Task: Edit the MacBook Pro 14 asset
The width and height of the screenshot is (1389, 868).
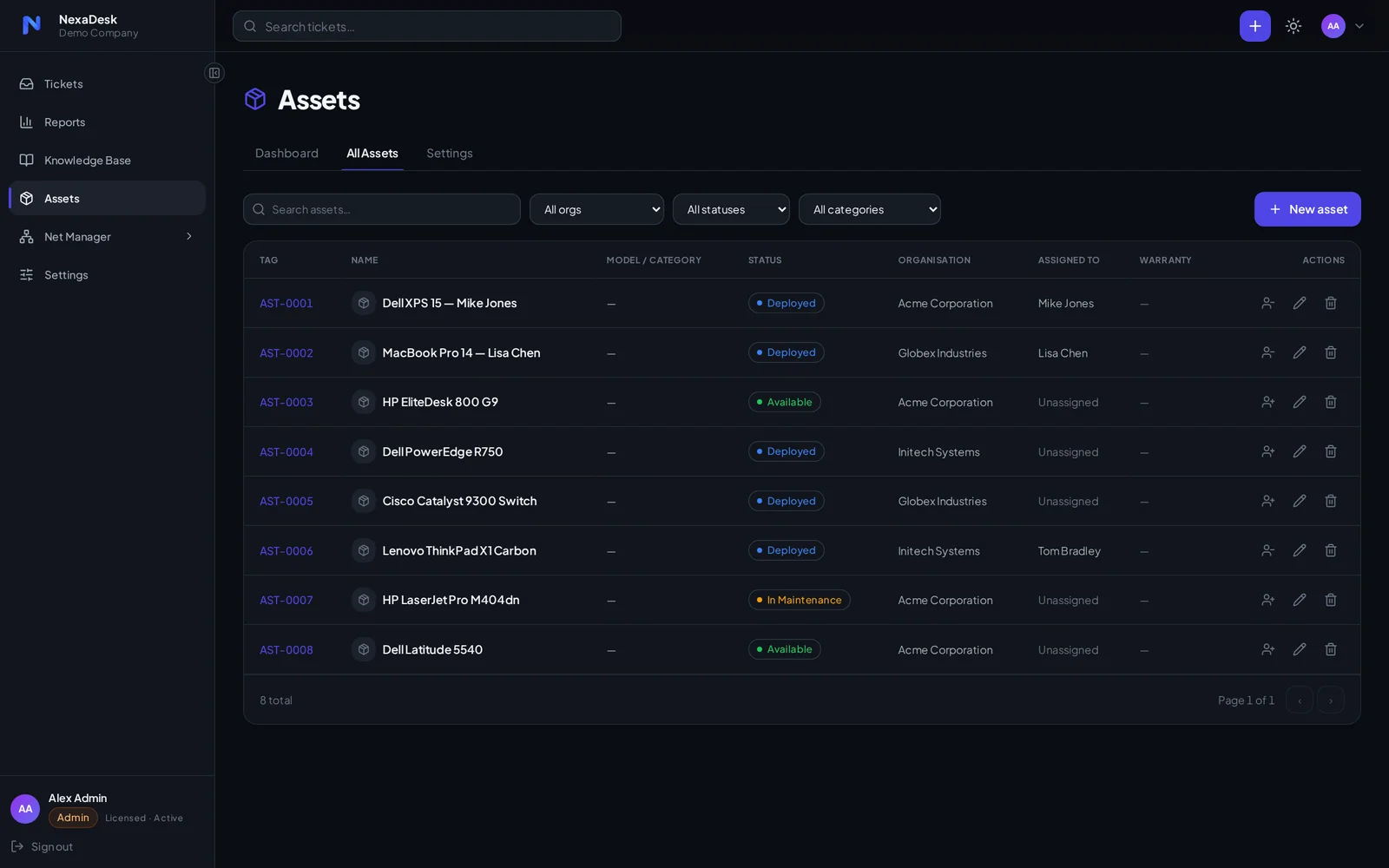Action: click(x=1300, y=352)
